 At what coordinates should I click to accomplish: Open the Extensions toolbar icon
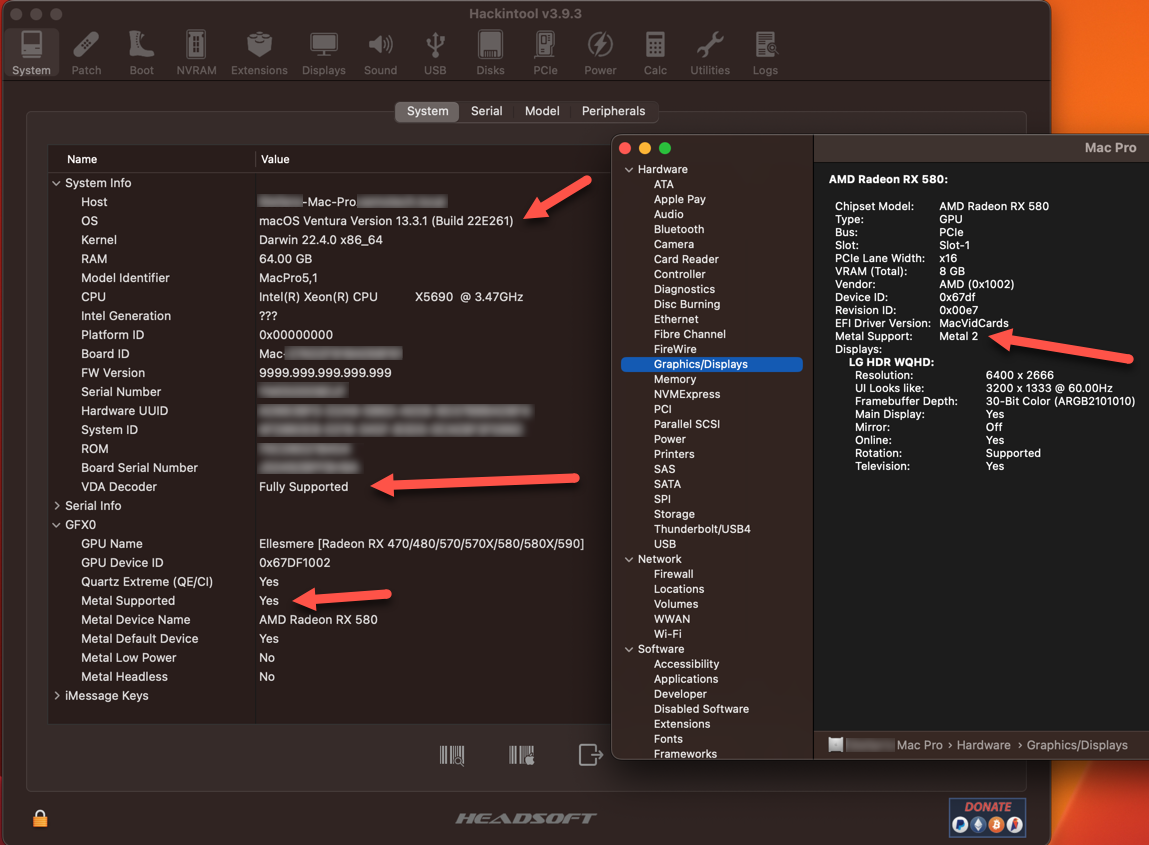[259, 53]
